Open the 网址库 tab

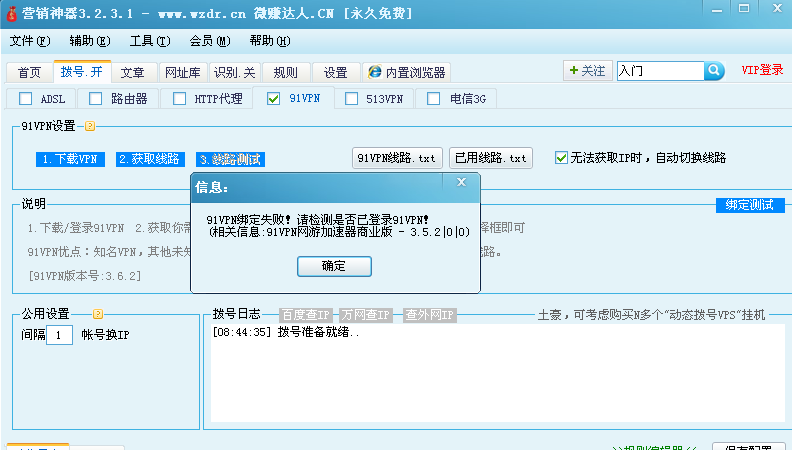pyautogui.click(x=183, y=73)
